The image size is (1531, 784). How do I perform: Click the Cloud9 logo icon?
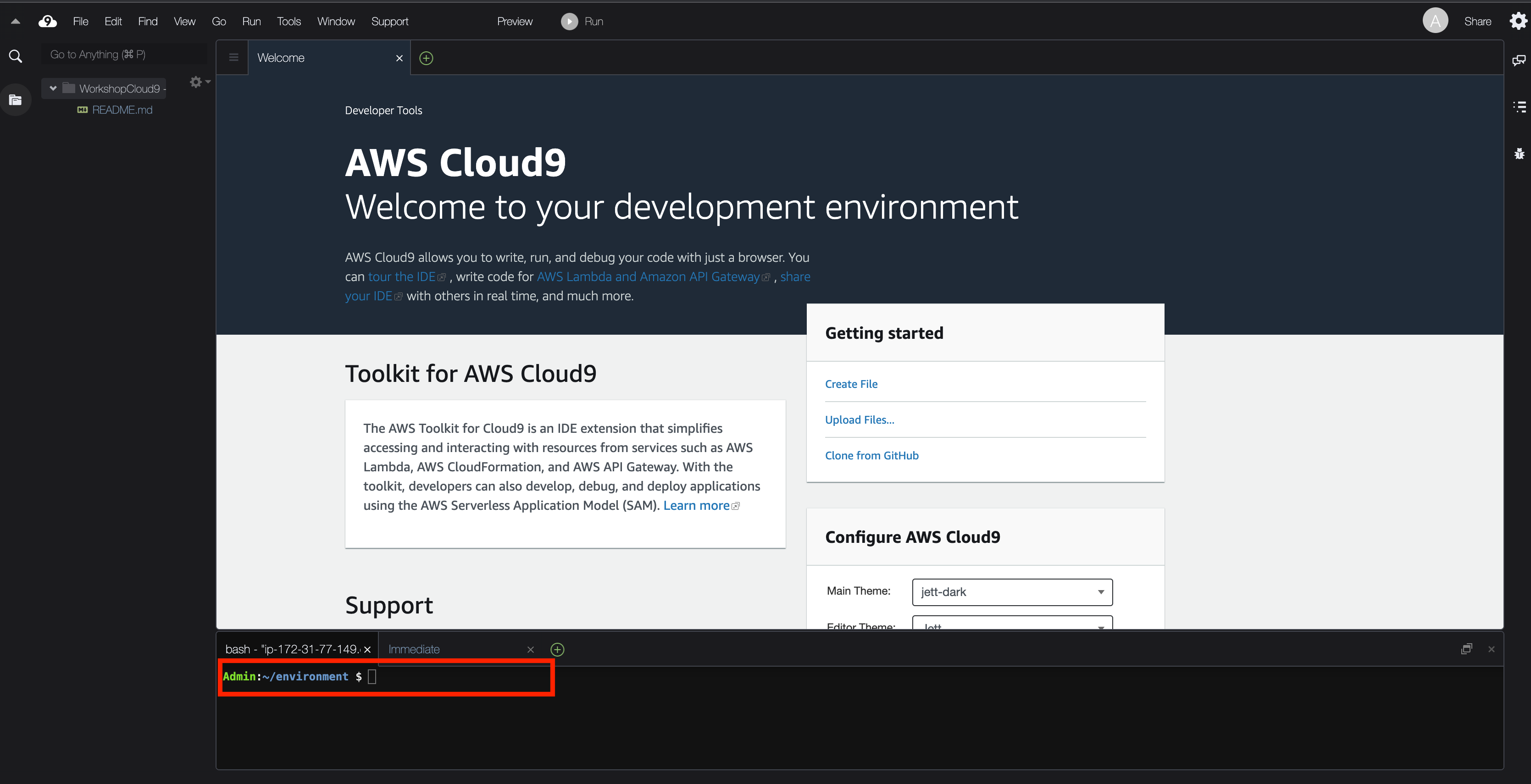point(48,22)
